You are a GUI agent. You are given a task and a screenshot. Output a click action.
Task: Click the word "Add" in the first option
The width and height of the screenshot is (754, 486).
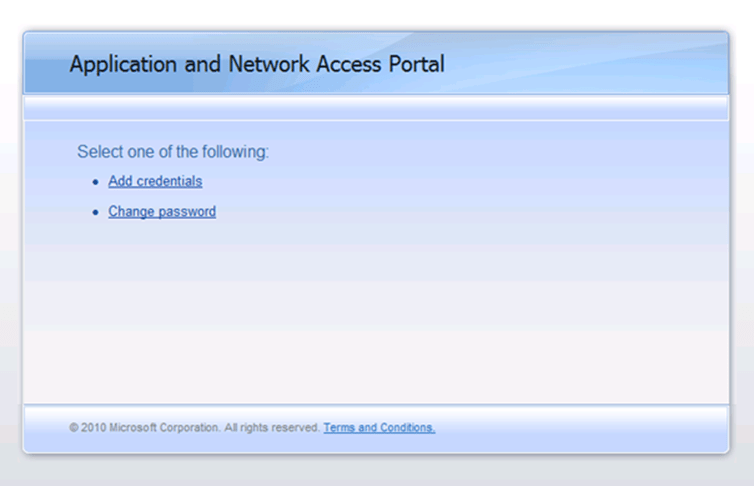pos(120,181)
